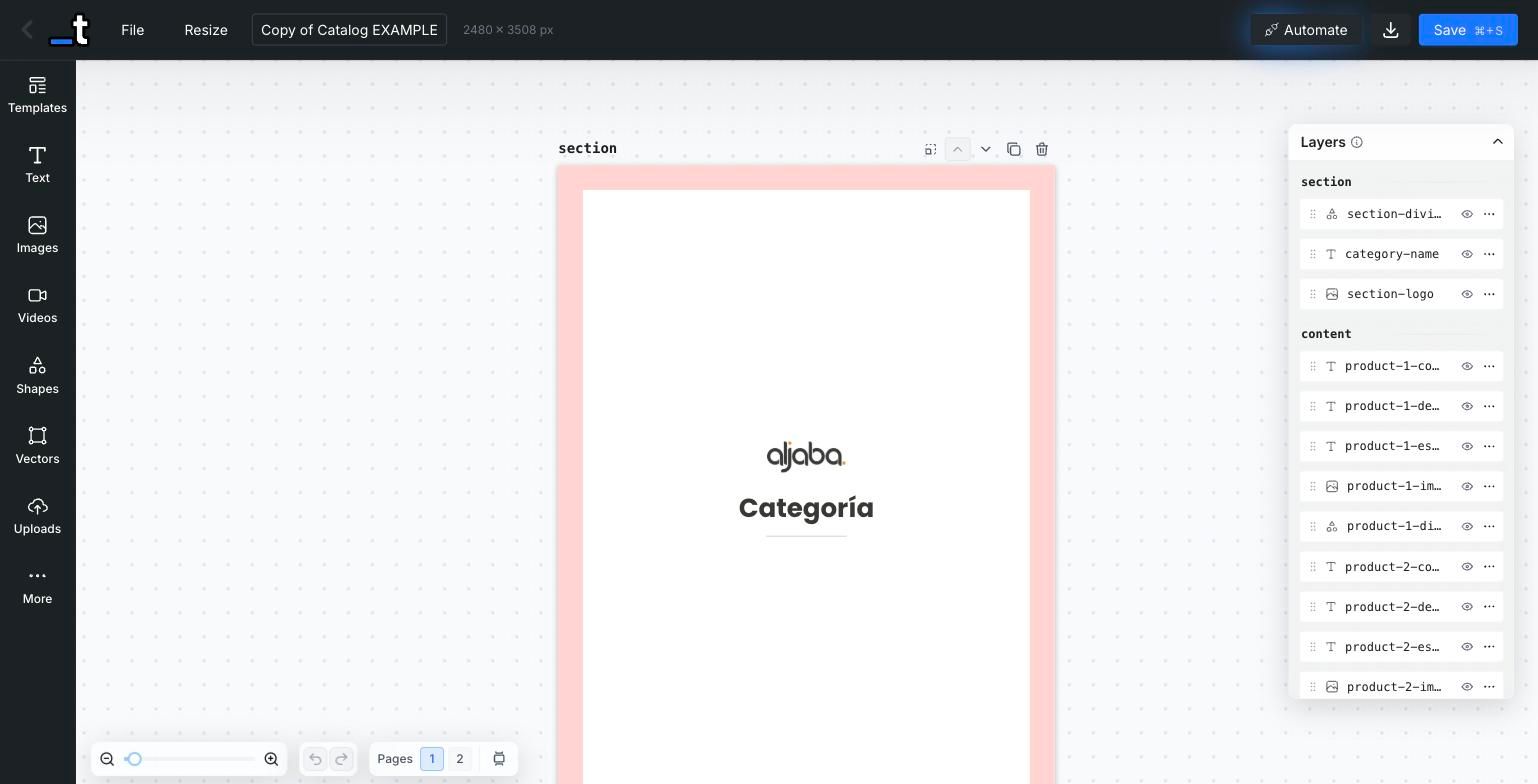Save the design
This screenshot has height=784, width=1538.
1468,30
